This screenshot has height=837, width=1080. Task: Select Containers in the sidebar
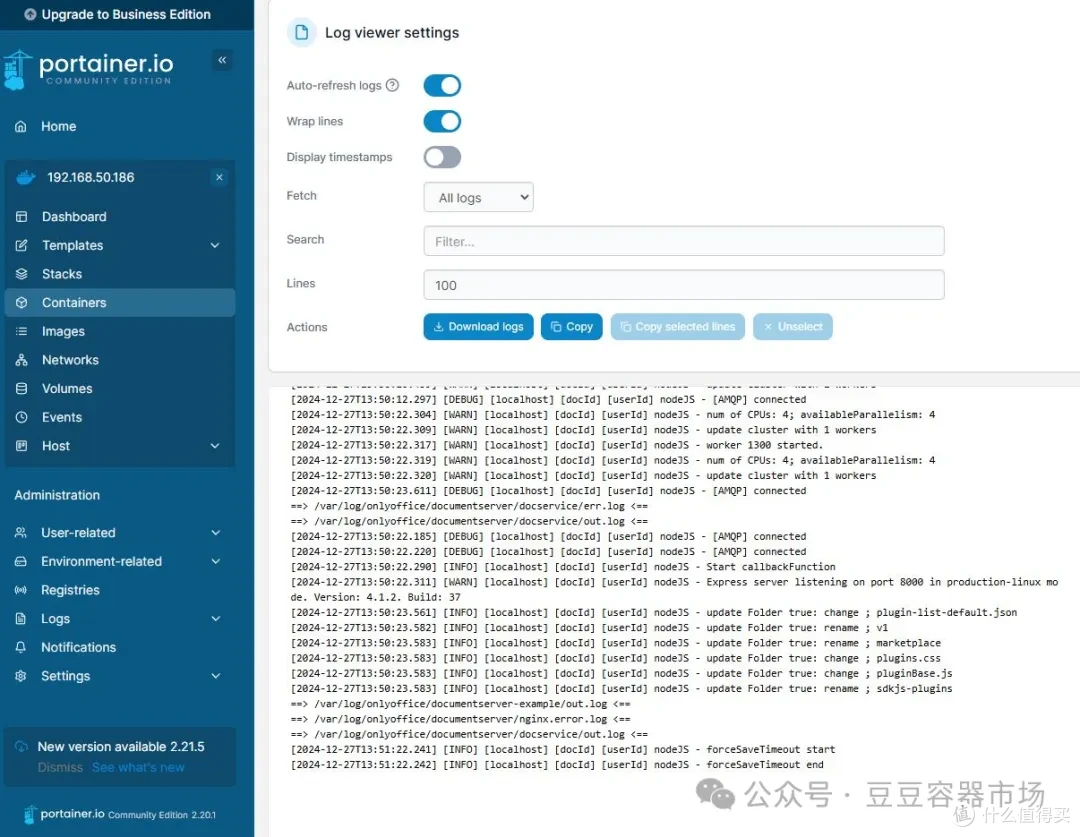pyautogui.click(x=120, y=303)
